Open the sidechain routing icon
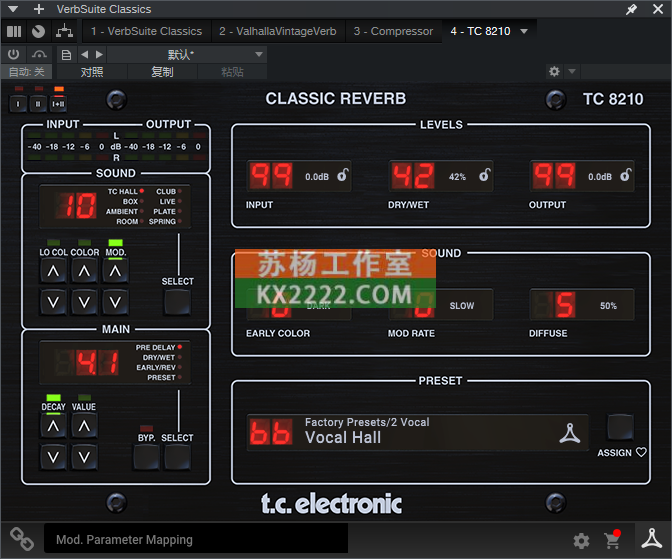Viewport: 672px width, 559px height. 39,54
